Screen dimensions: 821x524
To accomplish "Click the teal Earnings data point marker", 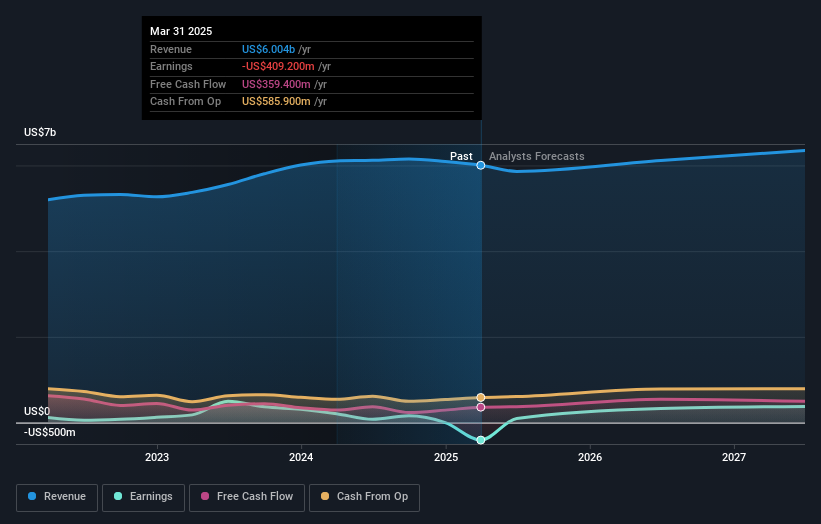I will pos(481,440).
